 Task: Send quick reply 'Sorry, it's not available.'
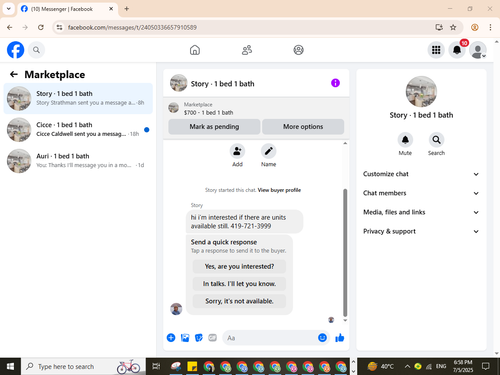coord(239,301)
